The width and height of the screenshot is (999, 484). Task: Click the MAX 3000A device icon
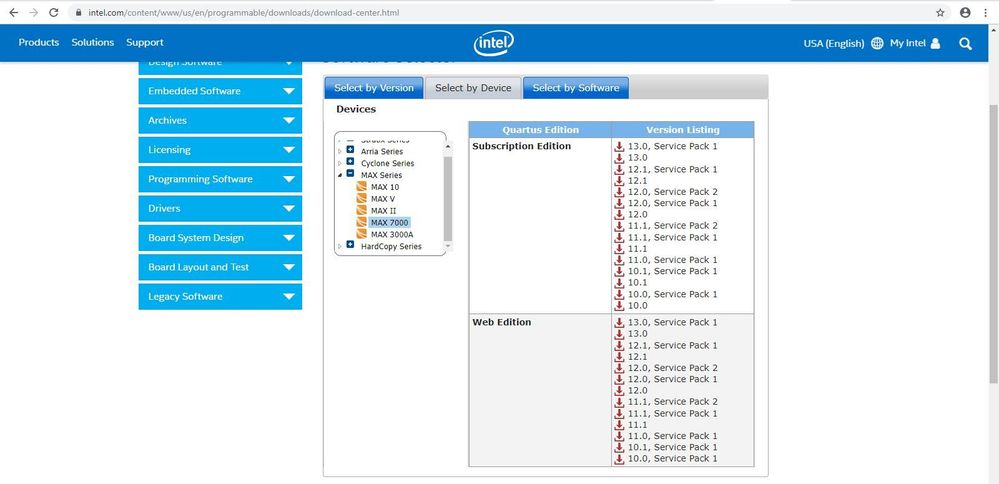tap(361, 234)
